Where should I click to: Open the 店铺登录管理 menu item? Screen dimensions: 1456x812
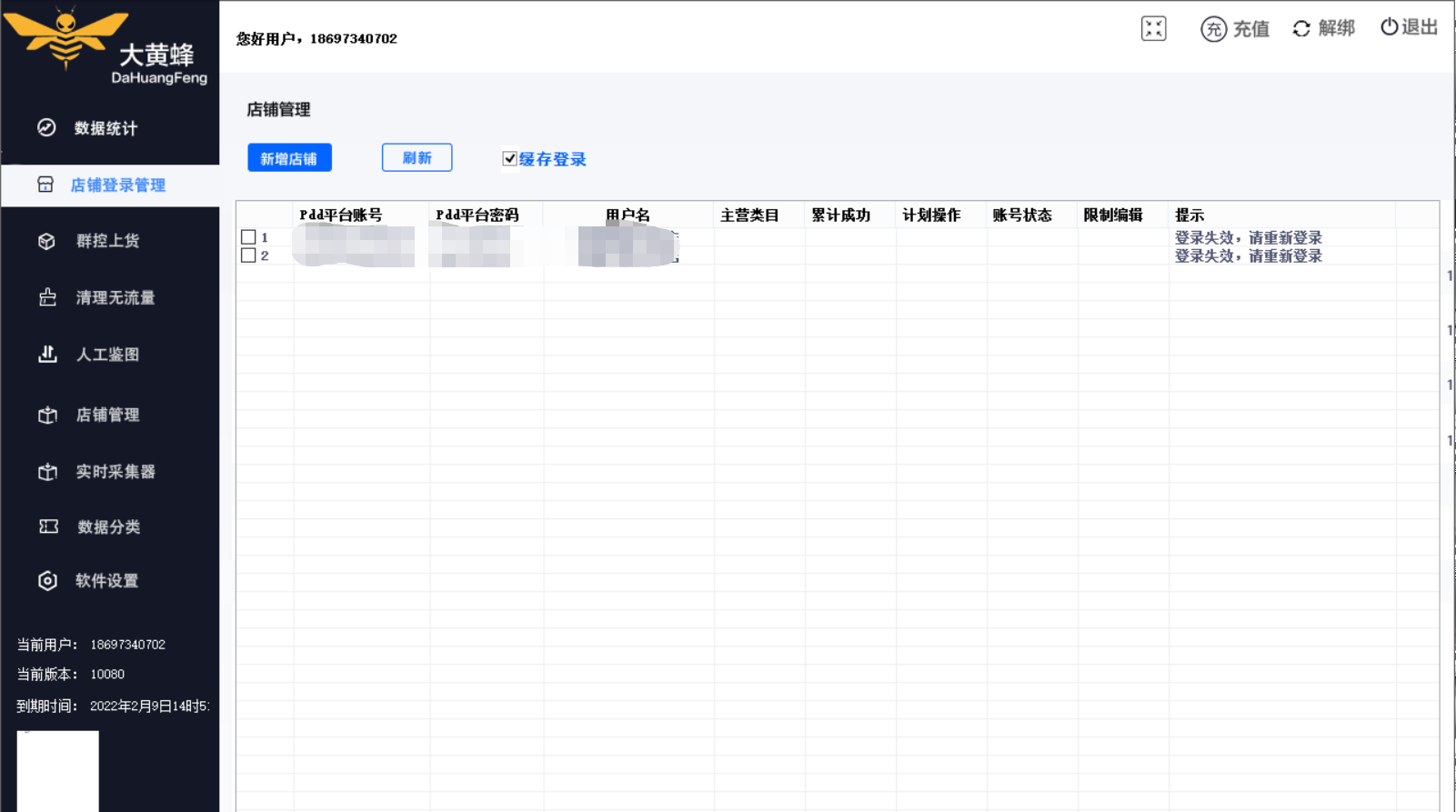(x=117, y=185)
